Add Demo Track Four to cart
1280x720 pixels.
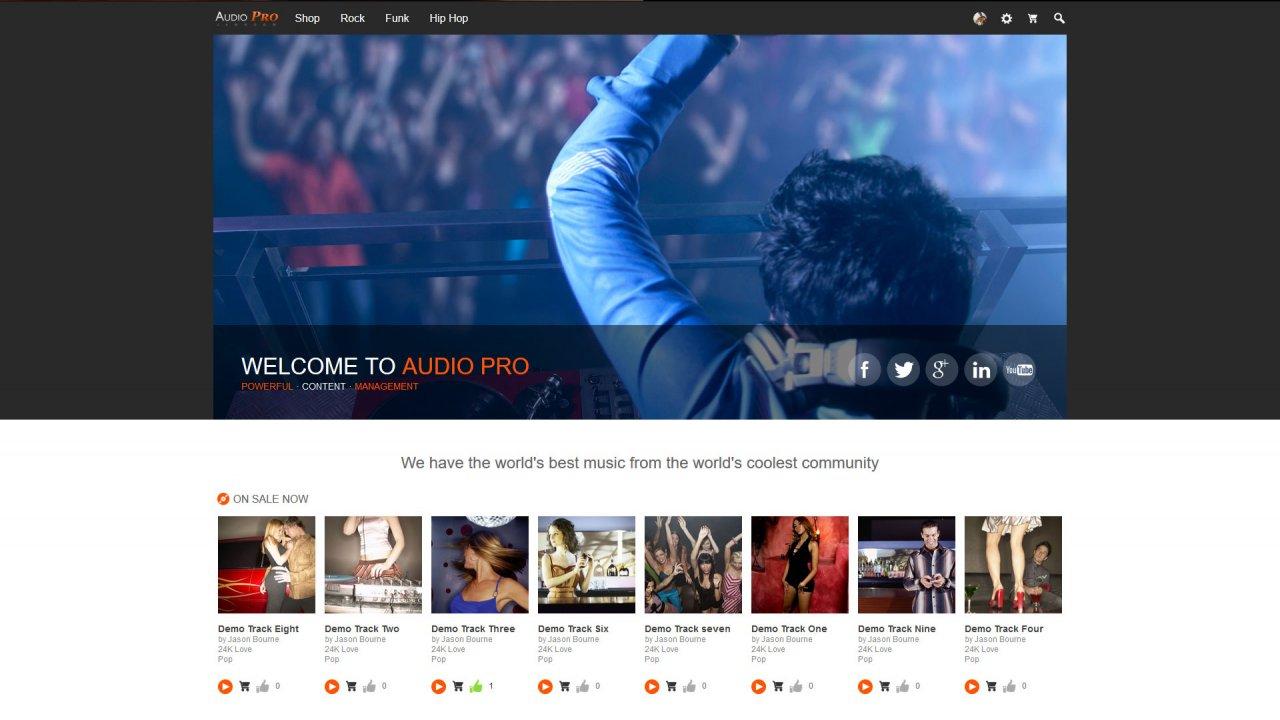[991, 686]
